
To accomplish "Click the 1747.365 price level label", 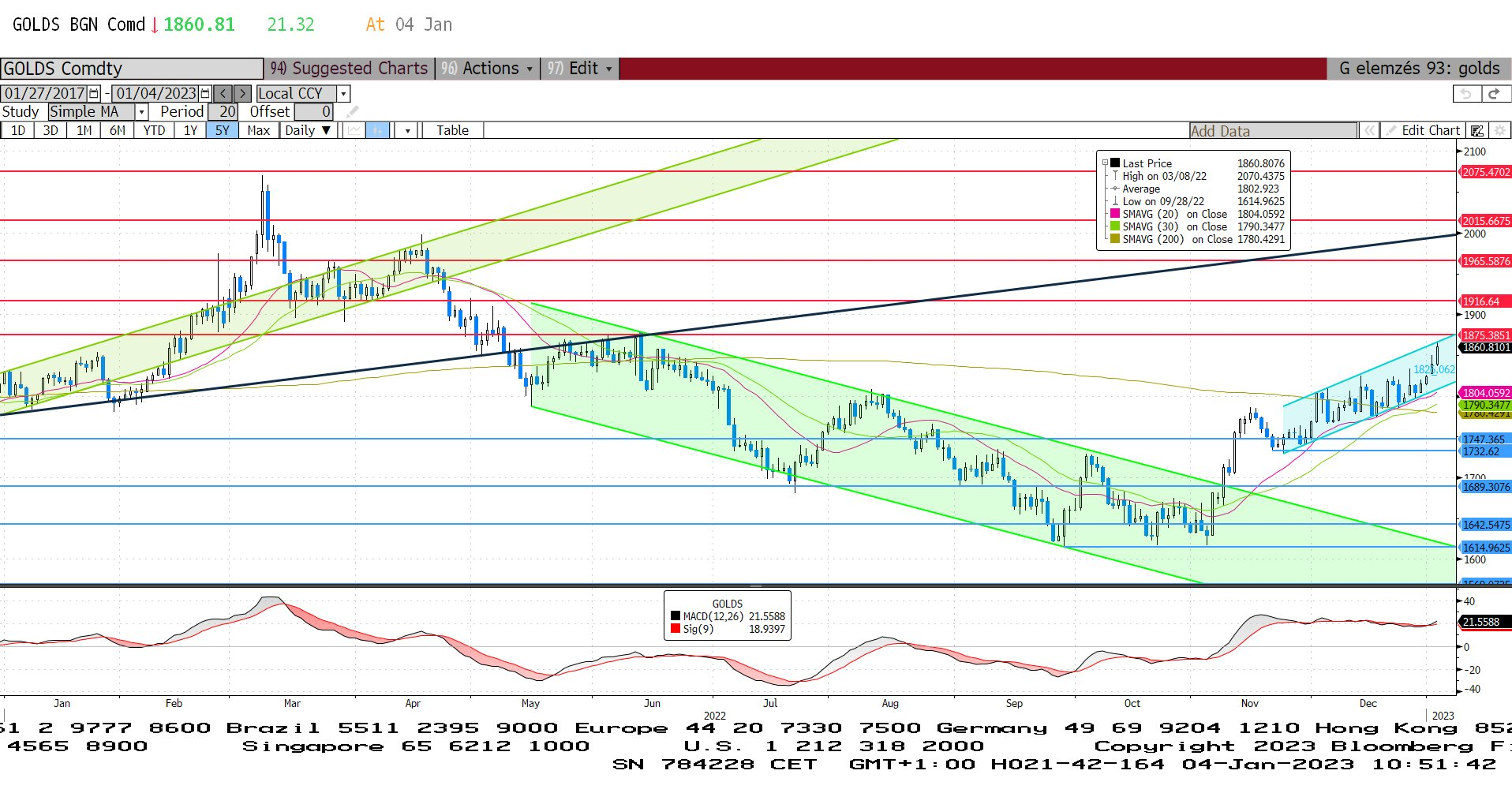I will click(x=1484, y=440).
